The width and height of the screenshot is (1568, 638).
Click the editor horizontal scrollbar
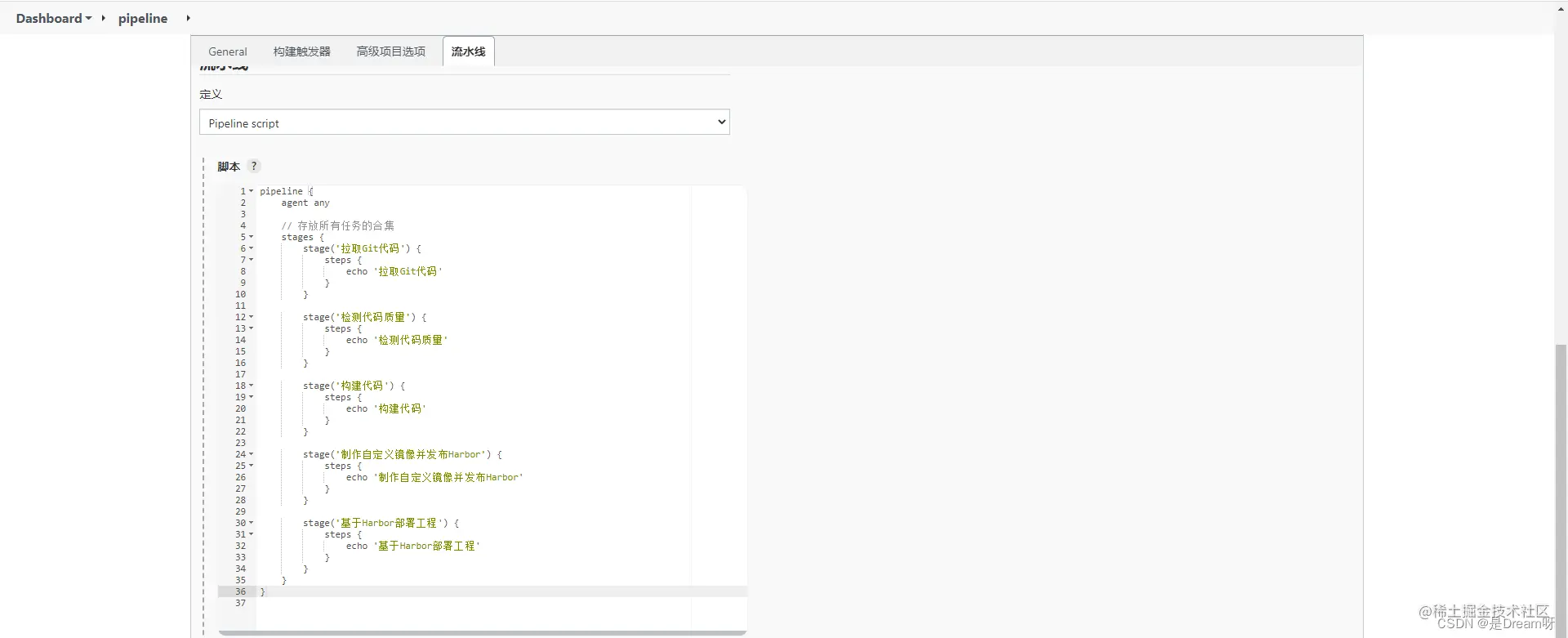[x=482, y=632]
